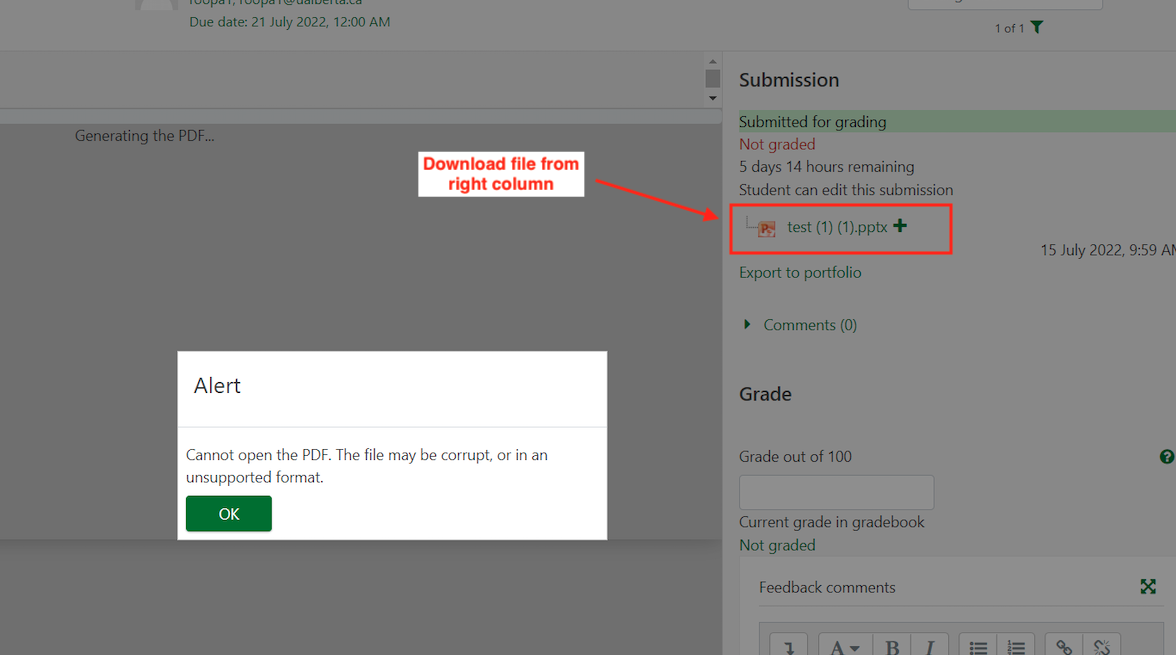Click the Grade out of 100 field
This screenshot has width=1176, height=655.
pyautogui.click(x=836, y=492)
